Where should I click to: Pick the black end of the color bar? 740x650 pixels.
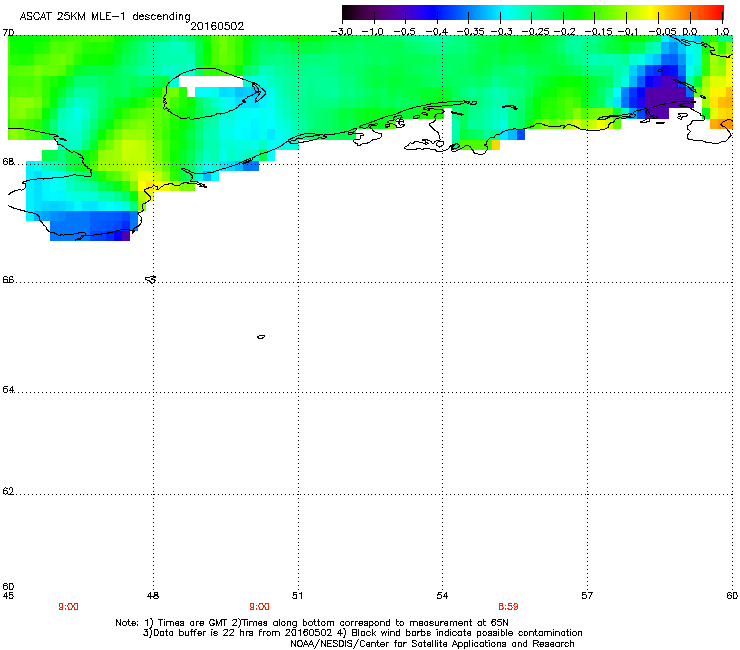(346, 12)
